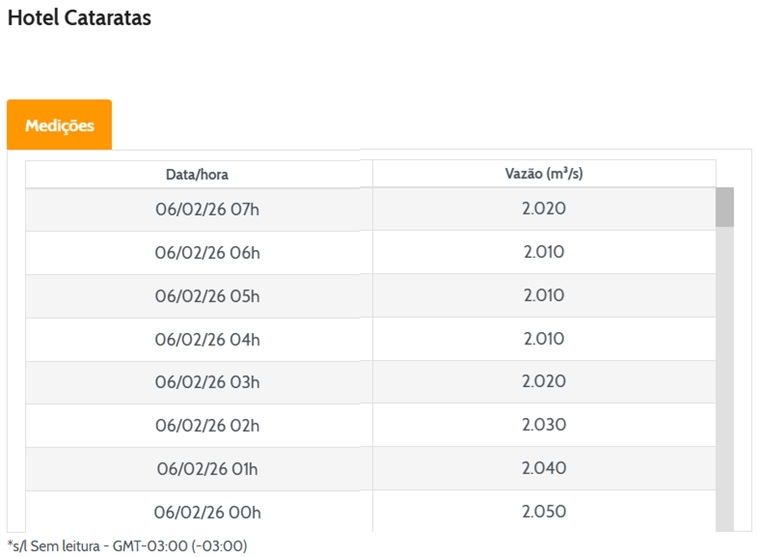The height and width of the screenshot is (557, 757).
Task: Select the 06/02/26 02h date cell
Action: (x=207, y=426)
